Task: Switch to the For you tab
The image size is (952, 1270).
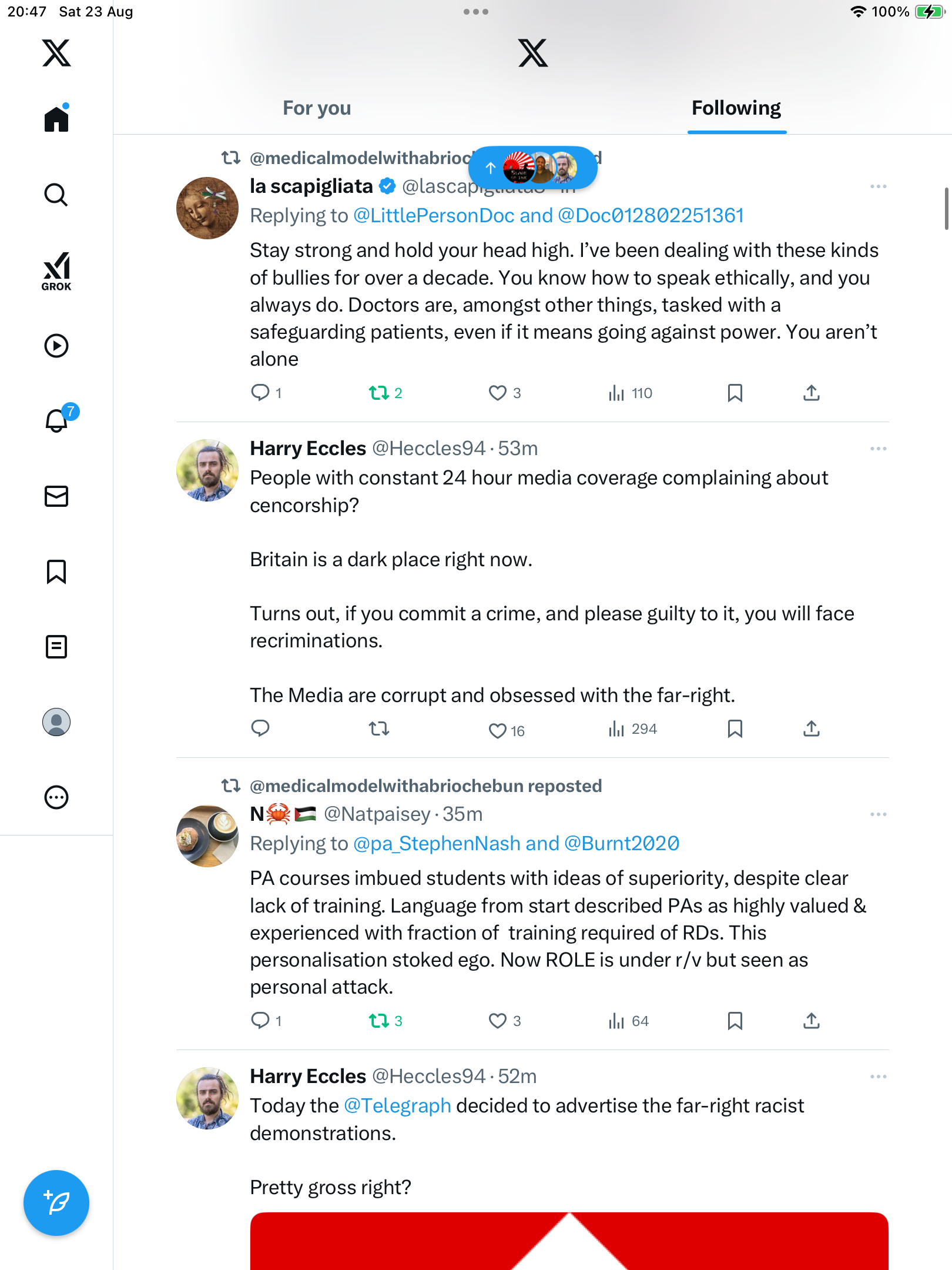Action: 317,108
